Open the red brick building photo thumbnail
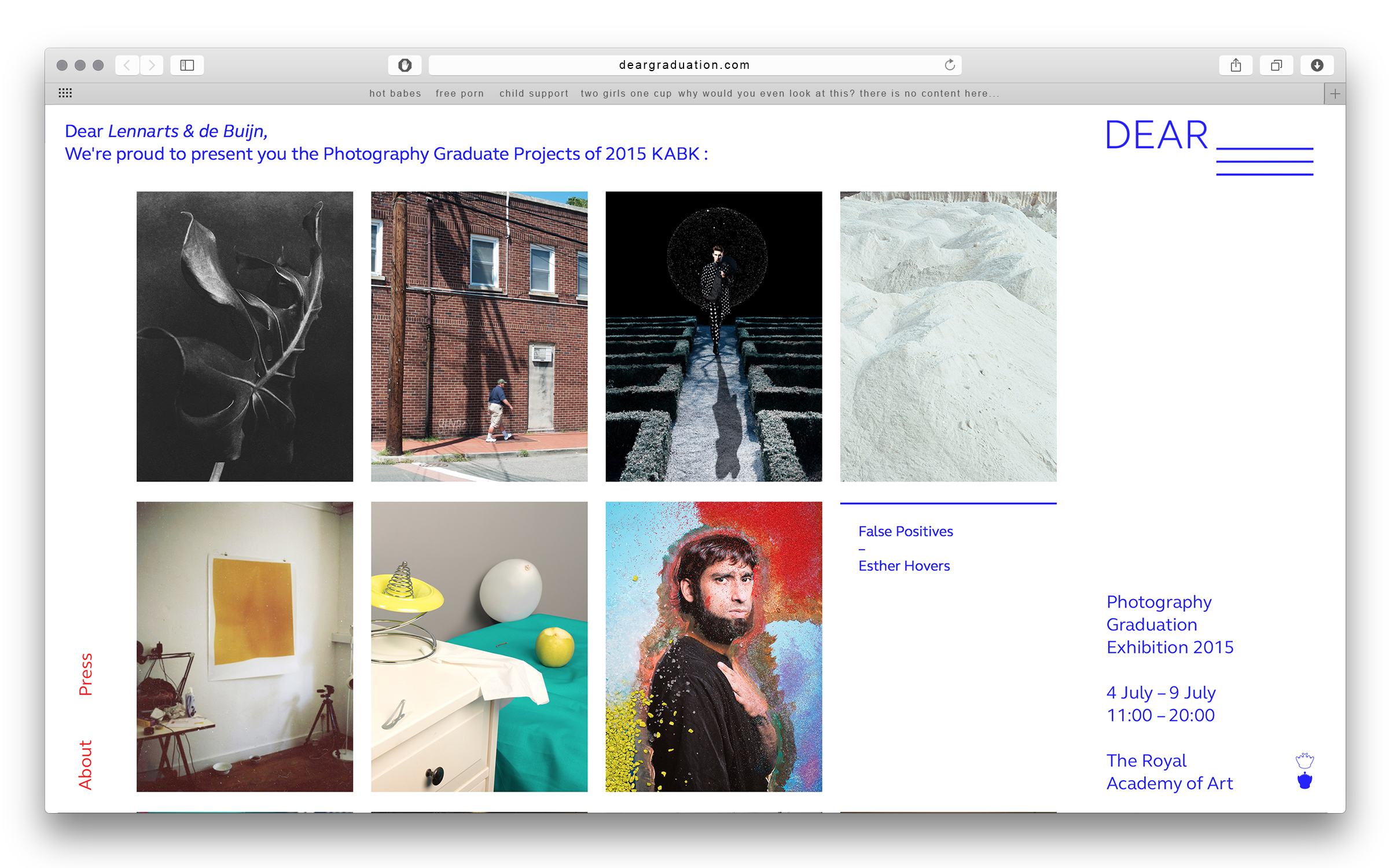1389x868 pixels. [479, 336]
